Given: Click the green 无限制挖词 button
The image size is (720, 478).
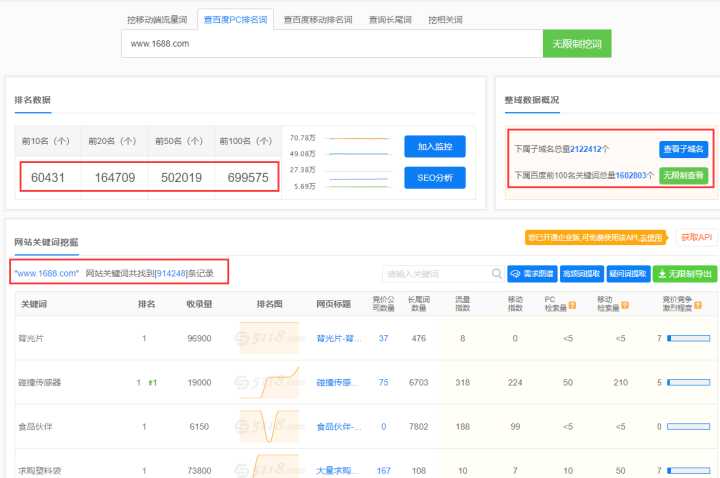Looking at the screenshot, I should [x=577, y=44].
